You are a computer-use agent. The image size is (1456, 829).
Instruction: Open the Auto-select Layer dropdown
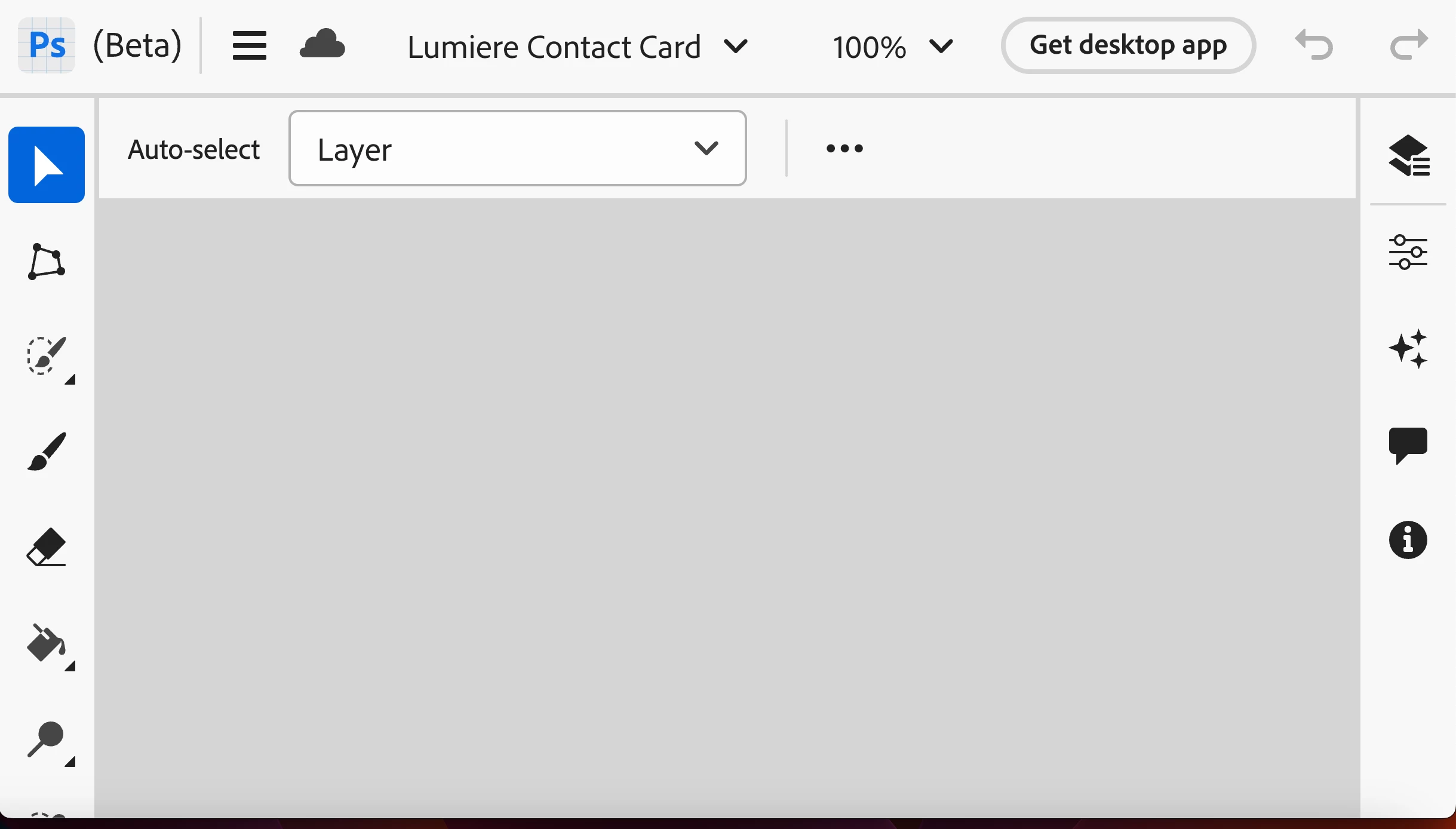(x=518, y=148)
